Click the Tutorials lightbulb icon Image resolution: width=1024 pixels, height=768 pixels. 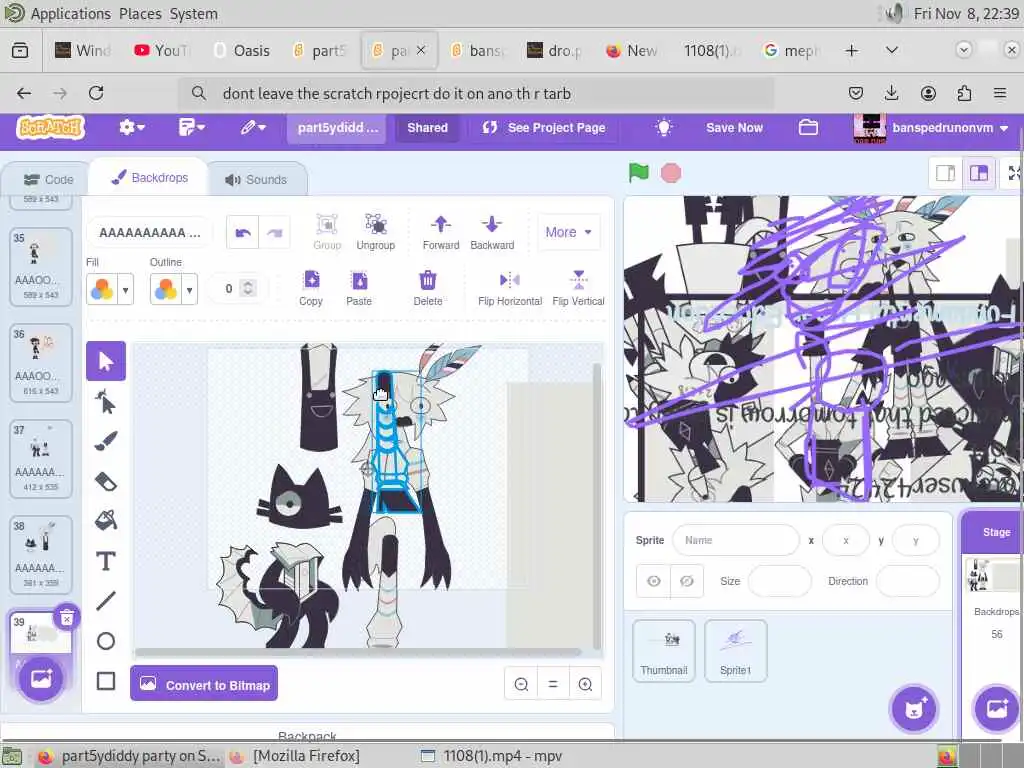664,127
